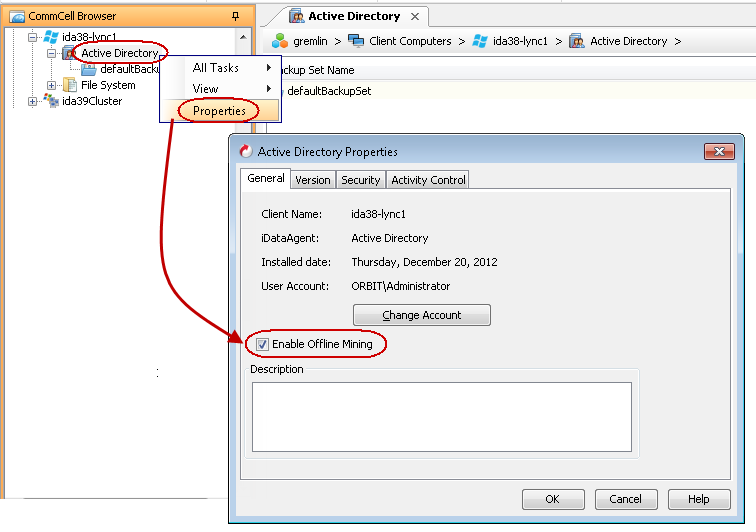Expand the ida39Cluster tree node
The height and width of the screenshot is (532, 756).
(33, 101)
